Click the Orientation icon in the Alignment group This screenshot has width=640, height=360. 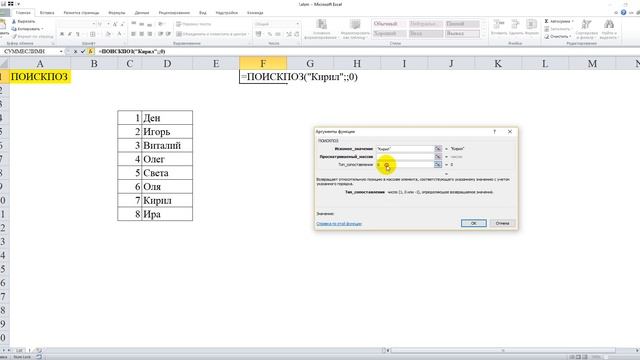point(161,24)
